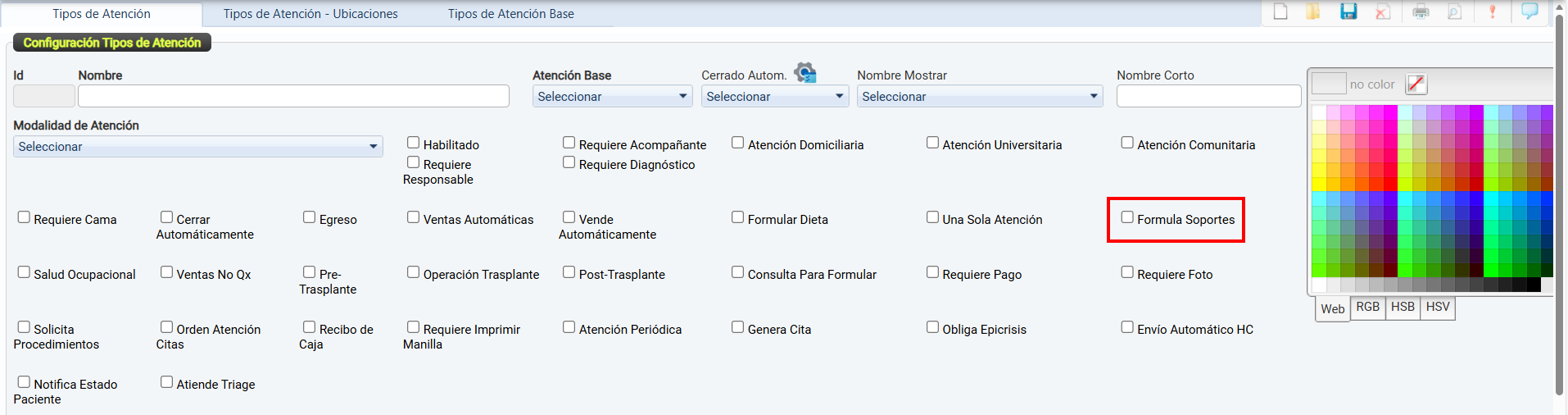1568x415 pixels.
Task: Open records with the folder icon
Action: (1313, 11)
